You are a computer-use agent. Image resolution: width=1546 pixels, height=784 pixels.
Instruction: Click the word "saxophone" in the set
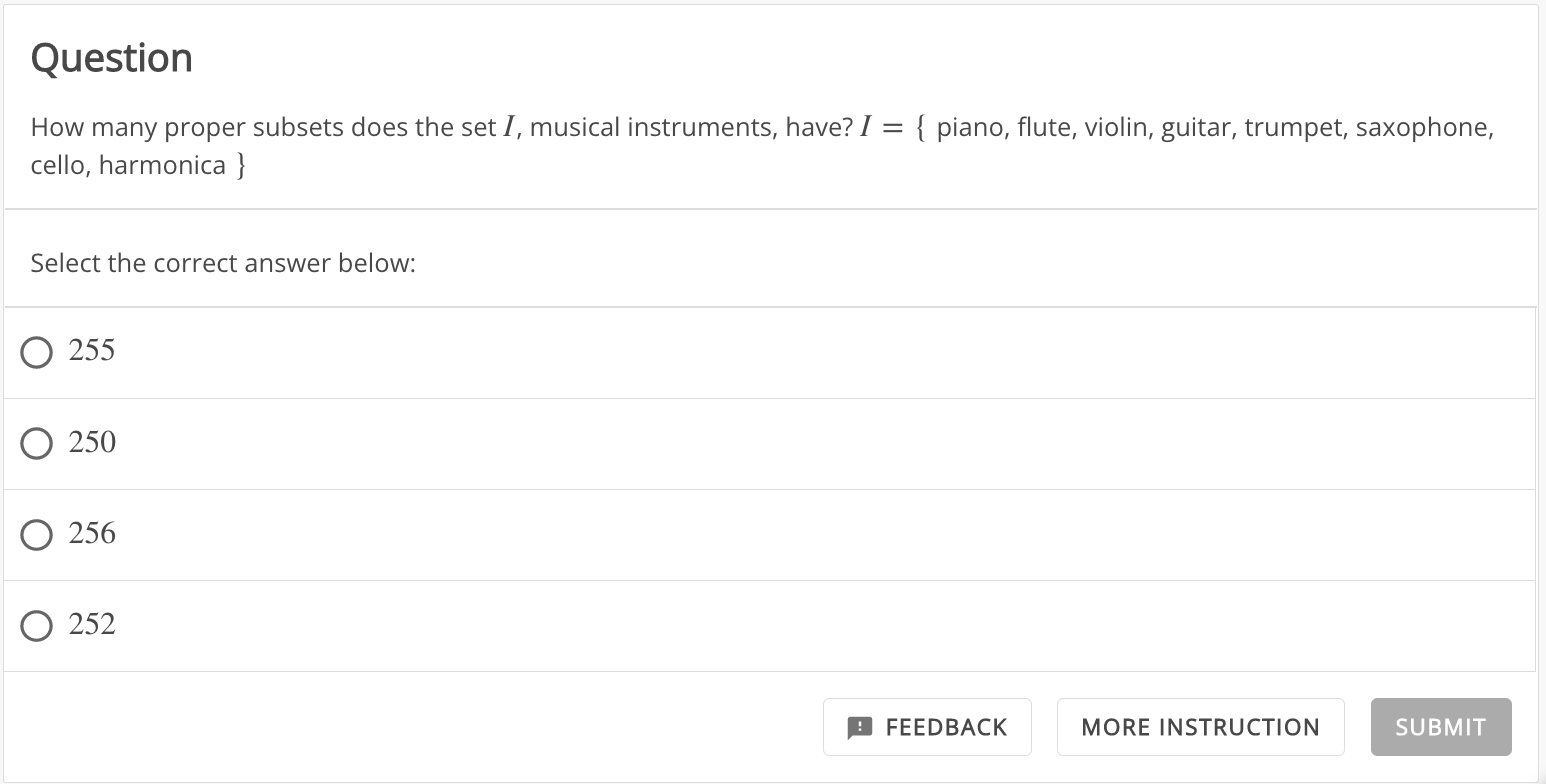pos(1422,128)
